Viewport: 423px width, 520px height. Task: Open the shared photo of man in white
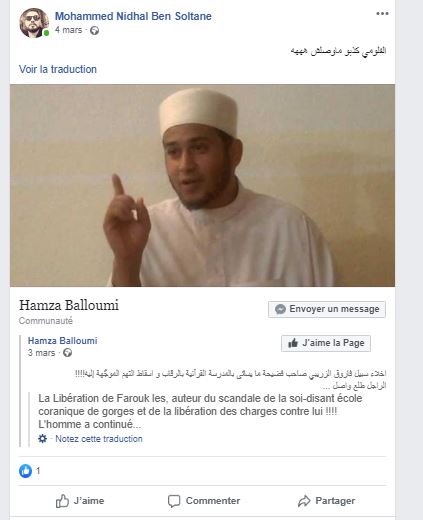point(202,185)
